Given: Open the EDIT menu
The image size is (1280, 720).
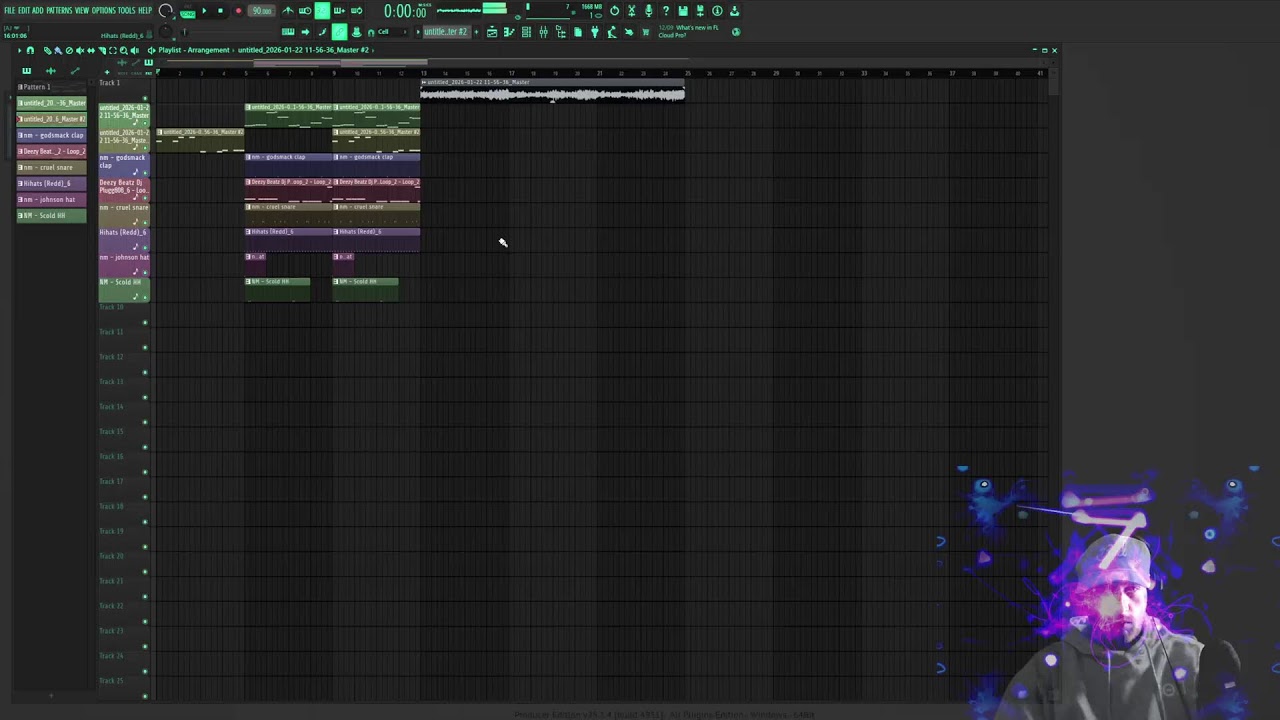Looking at the screenshot, I should tap(24, 11).
